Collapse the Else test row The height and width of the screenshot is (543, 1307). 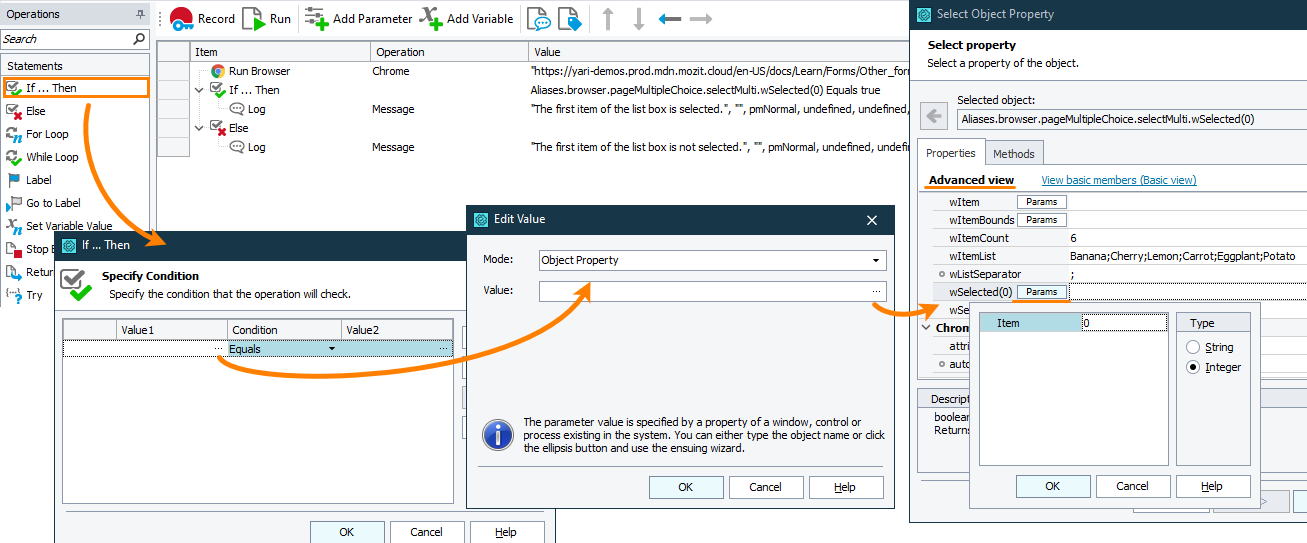point(200,127)
